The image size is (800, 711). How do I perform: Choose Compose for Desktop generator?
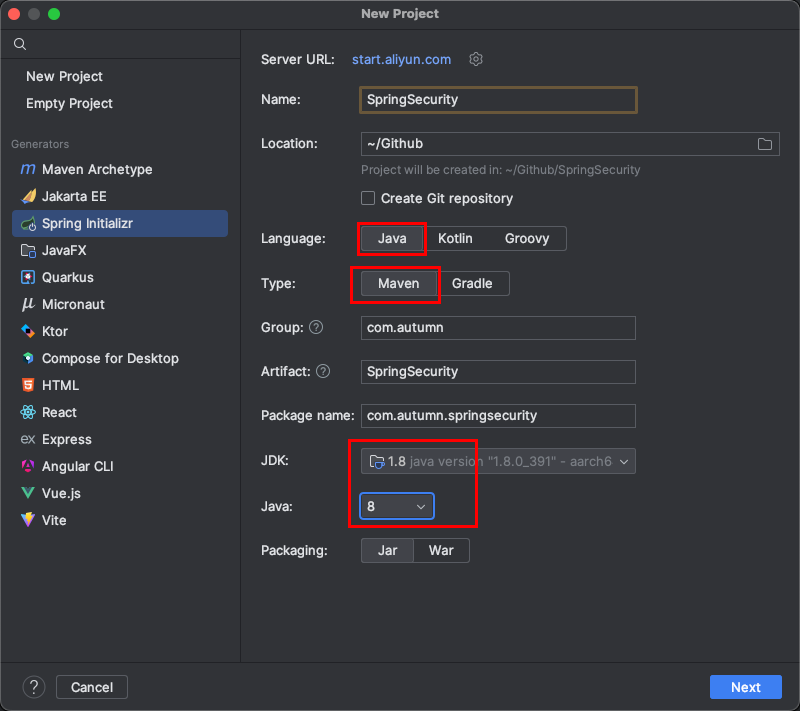point(110,359)
